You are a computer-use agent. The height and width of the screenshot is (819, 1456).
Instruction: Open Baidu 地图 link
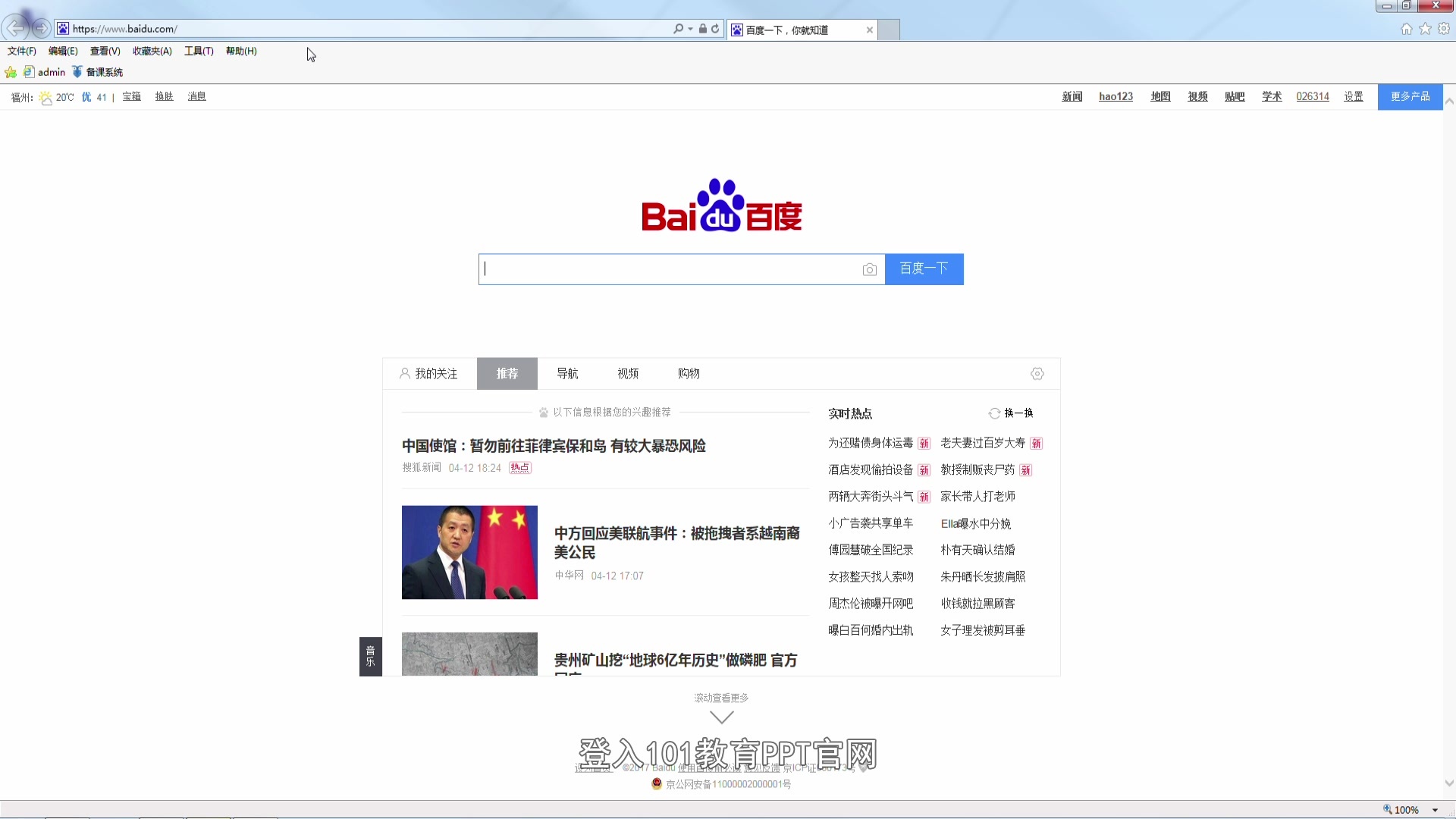coord(1160,97)
